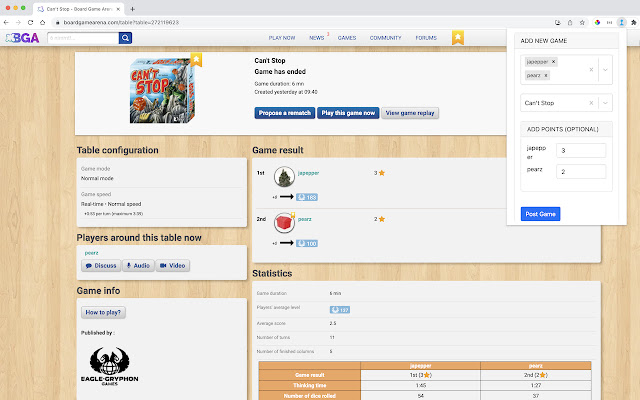Image resolution: width=640 pixels, height=400 pixels.
Task: Click the Can't Stop box image
Action: (162, 90)
